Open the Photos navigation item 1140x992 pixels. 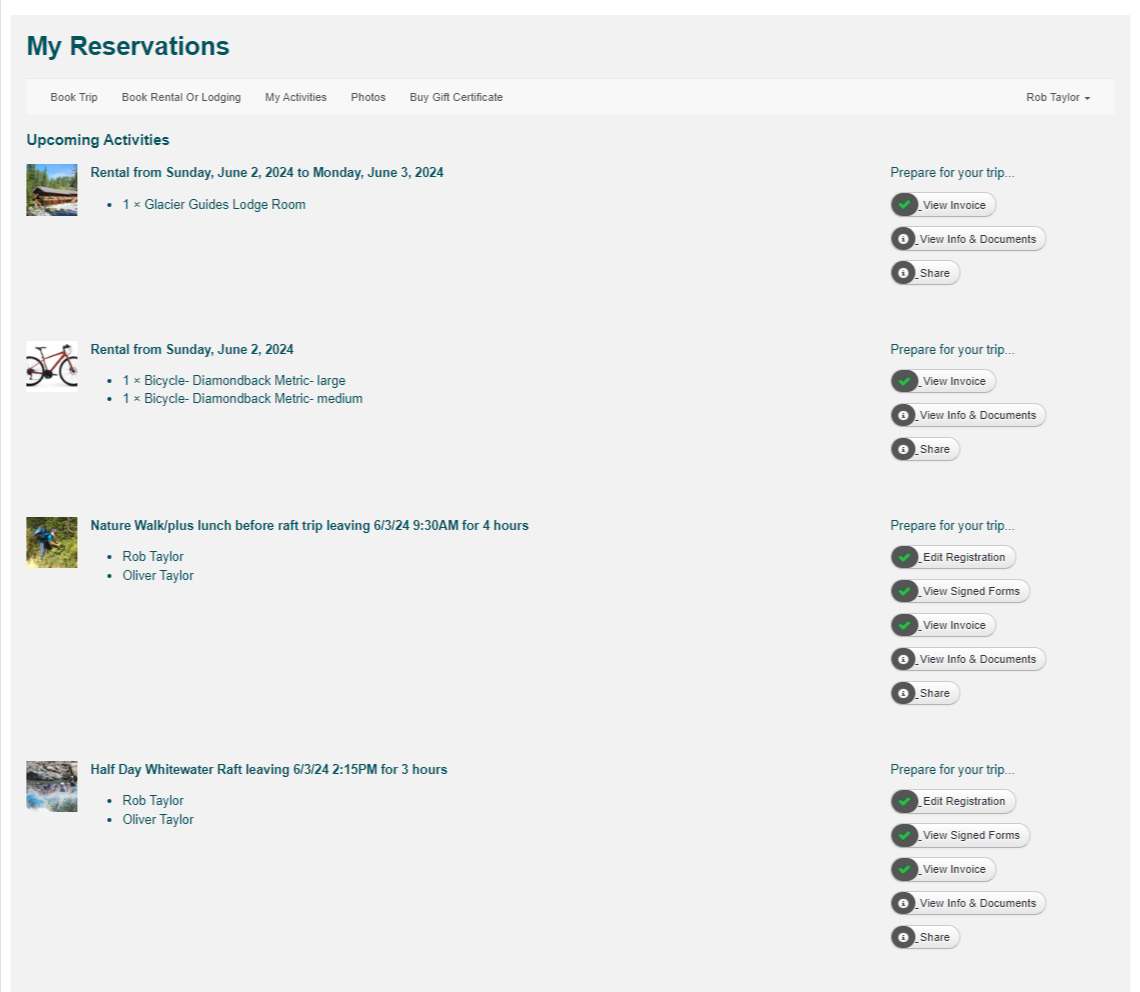coord(368,97)
